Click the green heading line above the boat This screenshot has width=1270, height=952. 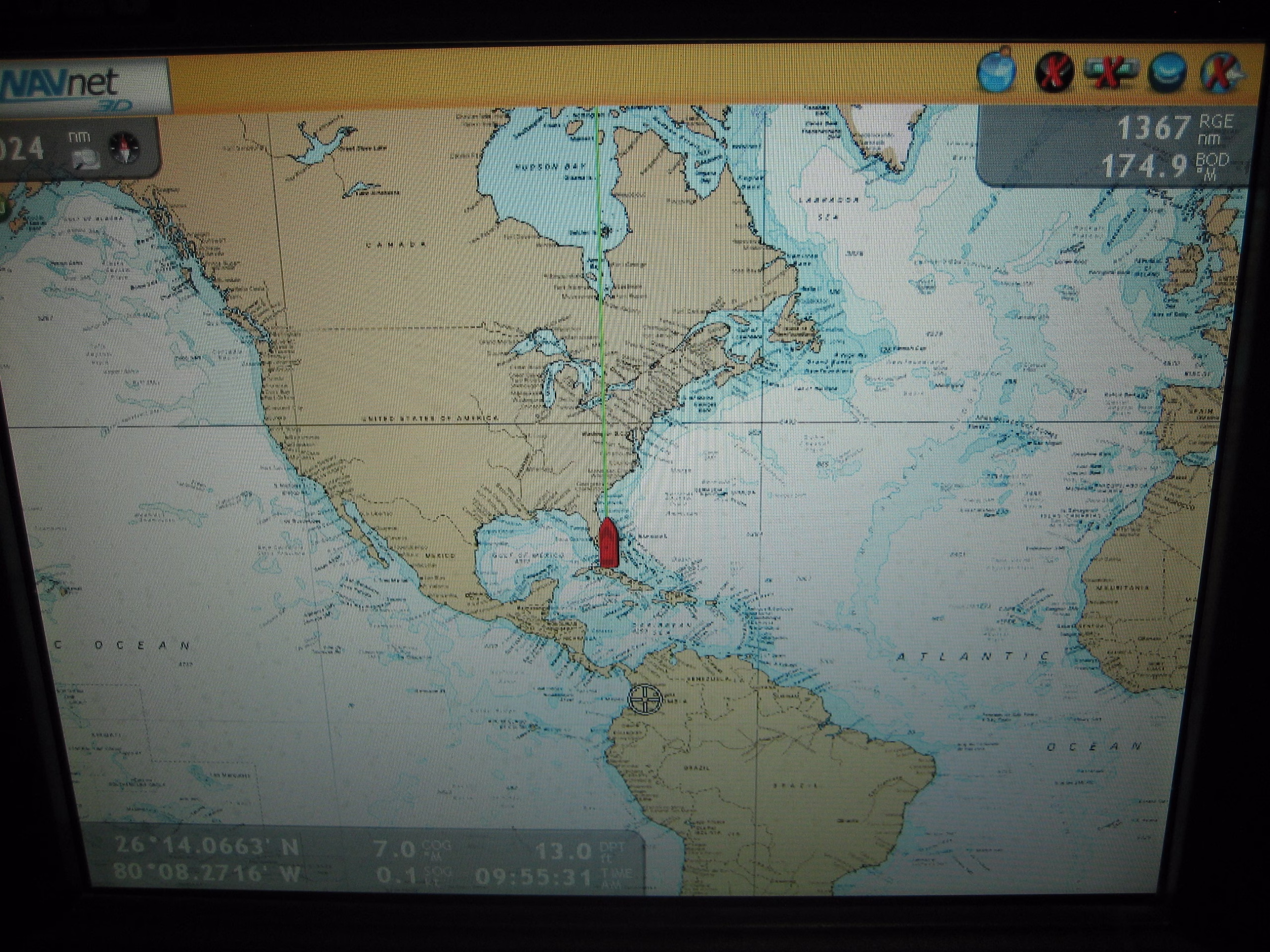[x=601, y=316]
